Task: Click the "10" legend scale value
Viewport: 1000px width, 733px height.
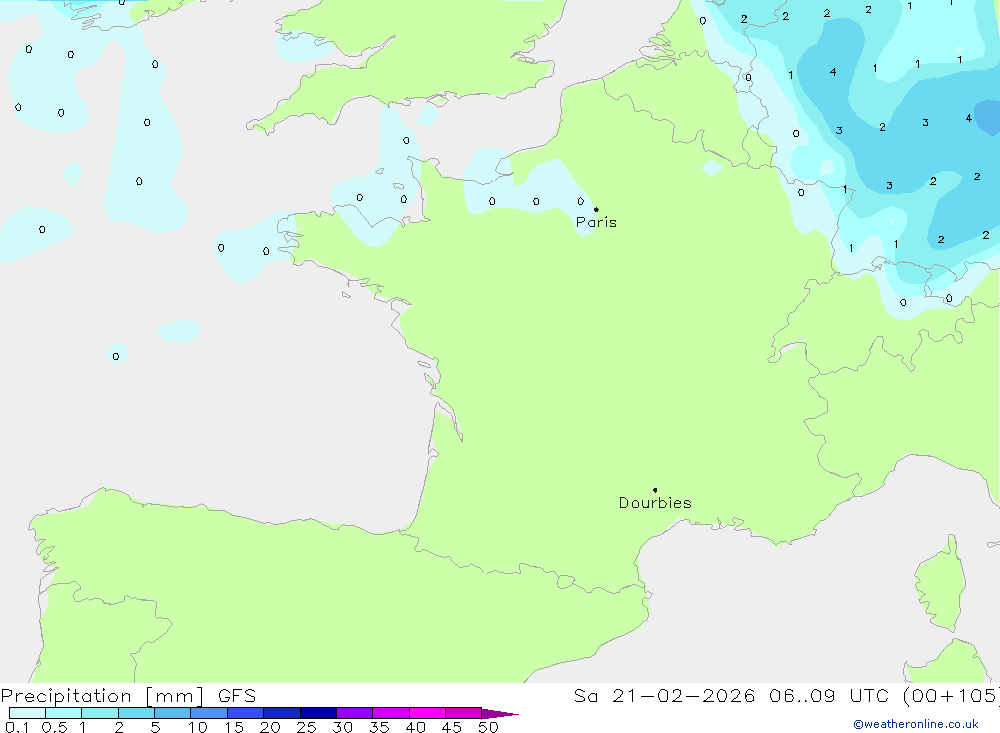Action: [x=198, y=727]
